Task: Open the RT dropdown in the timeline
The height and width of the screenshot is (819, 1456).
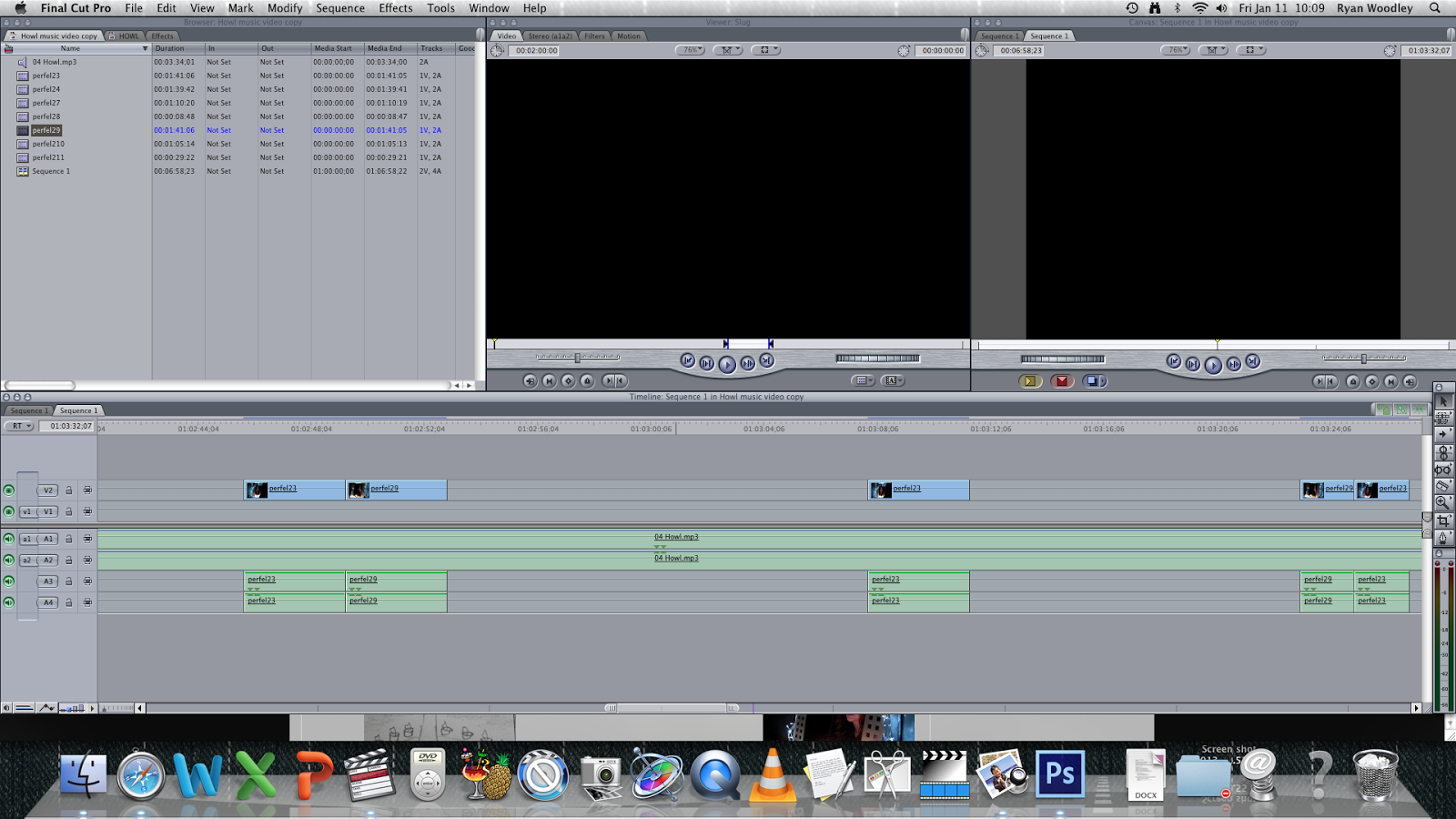Action: (18, 426)
